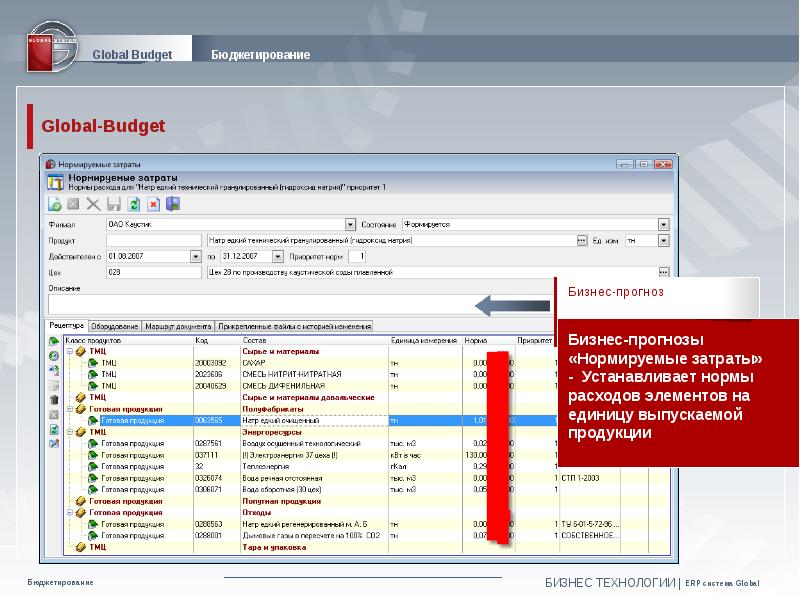This screenshot has width=800, height=600.
Task: Click the new document icon with green check
Action: [x=56, y=204]
